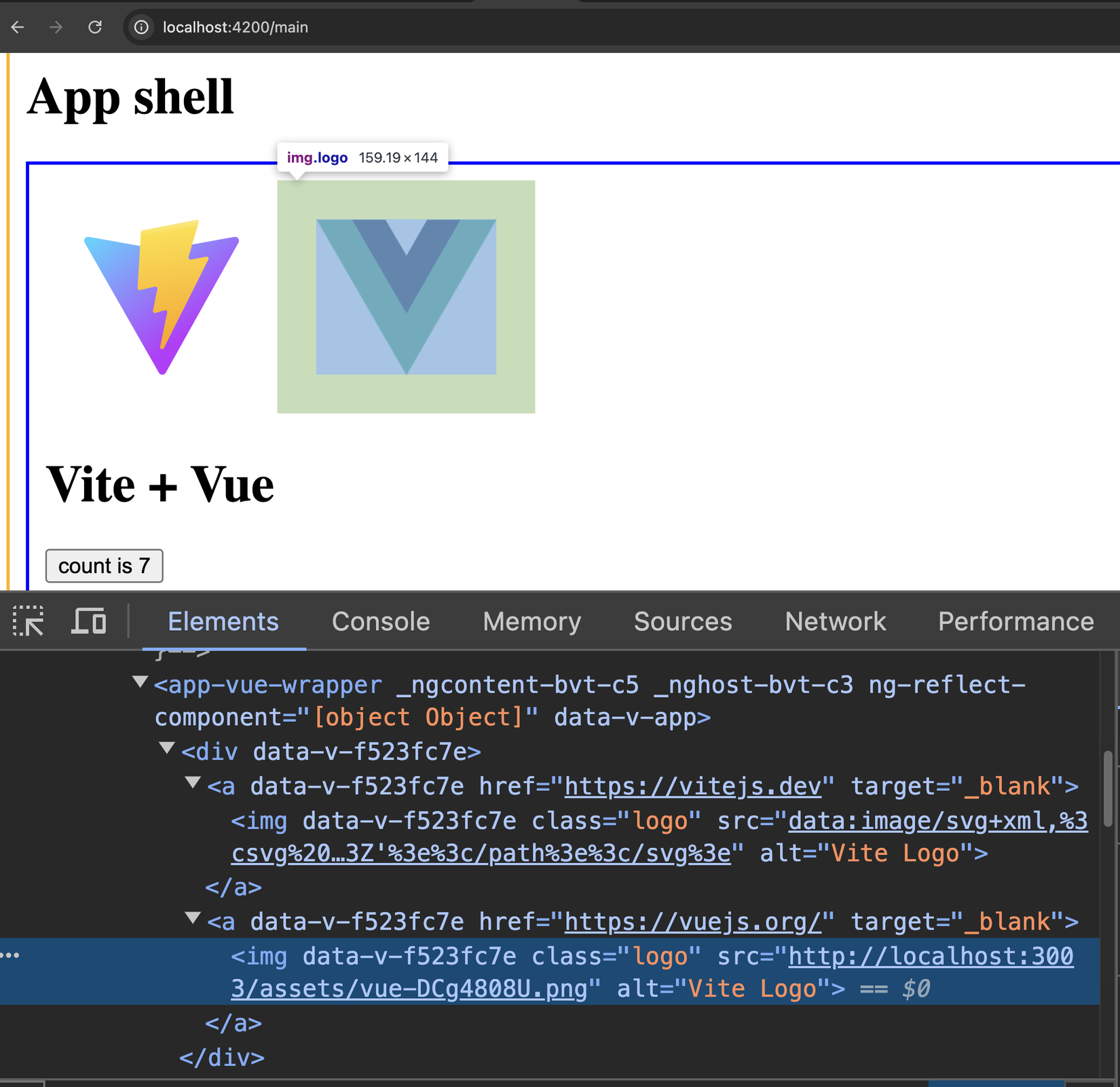Click the browser forward arrow
This screenshot has width=1120, height=1087.
56,27
